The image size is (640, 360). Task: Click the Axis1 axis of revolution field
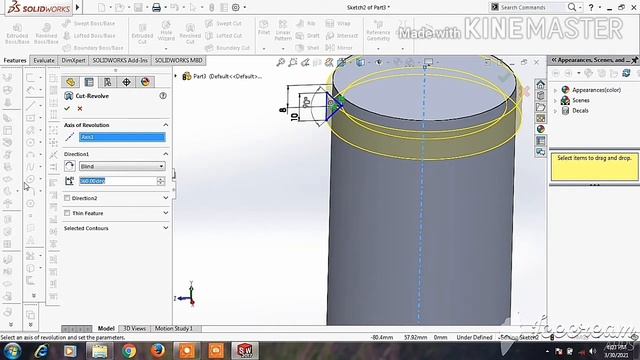pos(122,137)
